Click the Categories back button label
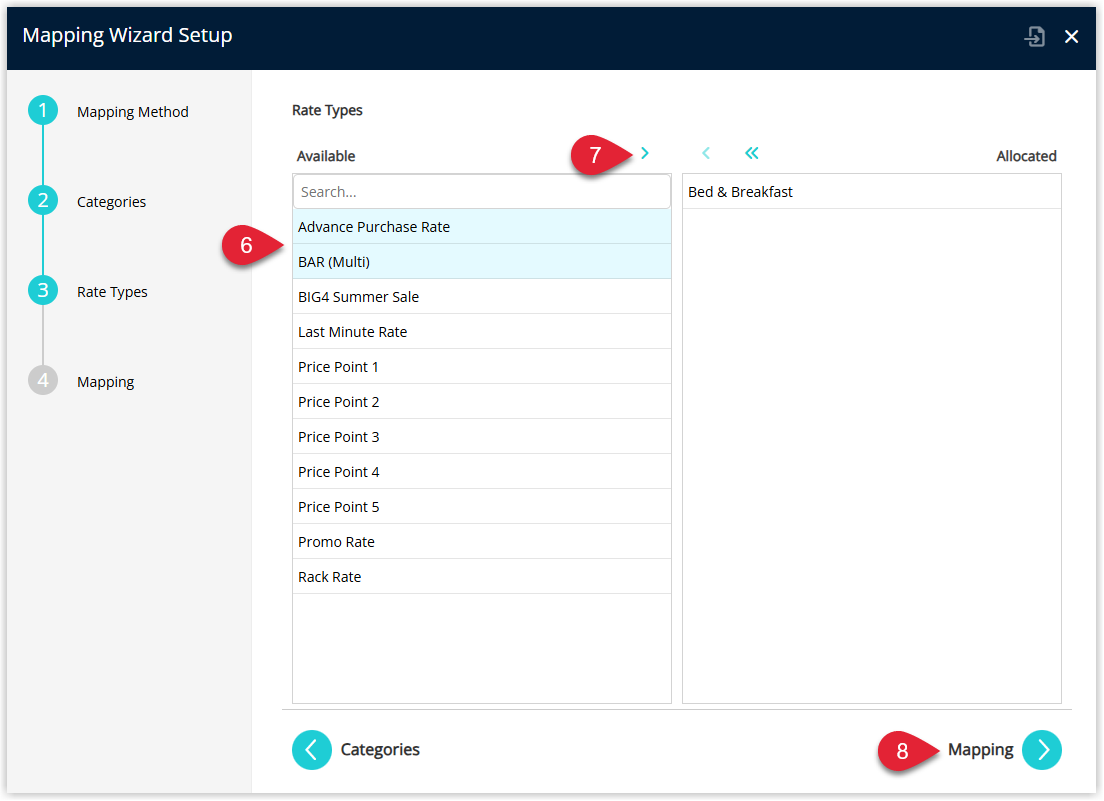The width and height of the screenshot is (1104, 801). click(380, 750)
